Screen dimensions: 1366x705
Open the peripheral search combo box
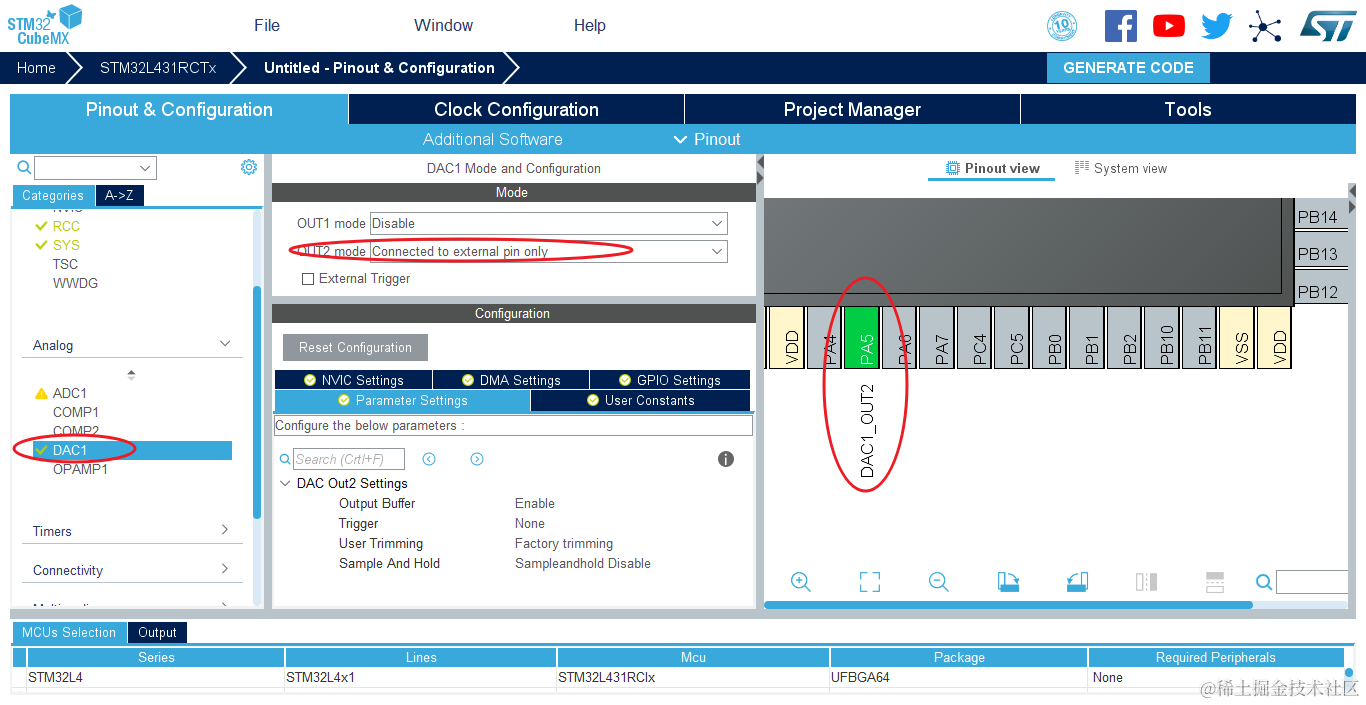[95, 168]
